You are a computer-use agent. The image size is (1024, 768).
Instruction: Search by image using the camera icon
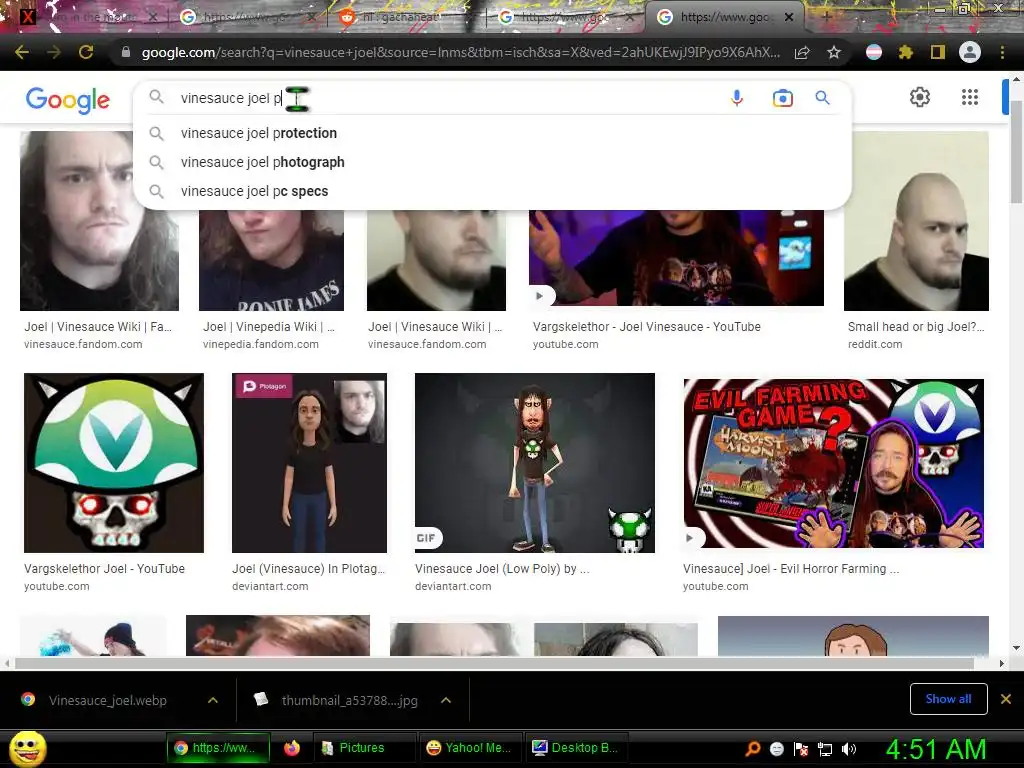tap(782, 98)
